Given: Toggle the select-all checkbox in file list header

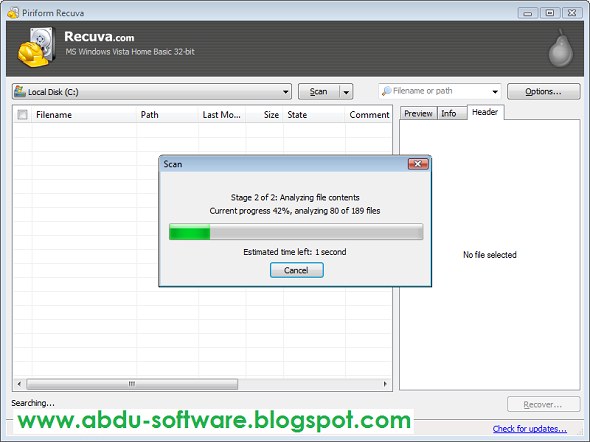Looking at the screenshot, I should tap(23, 114).
